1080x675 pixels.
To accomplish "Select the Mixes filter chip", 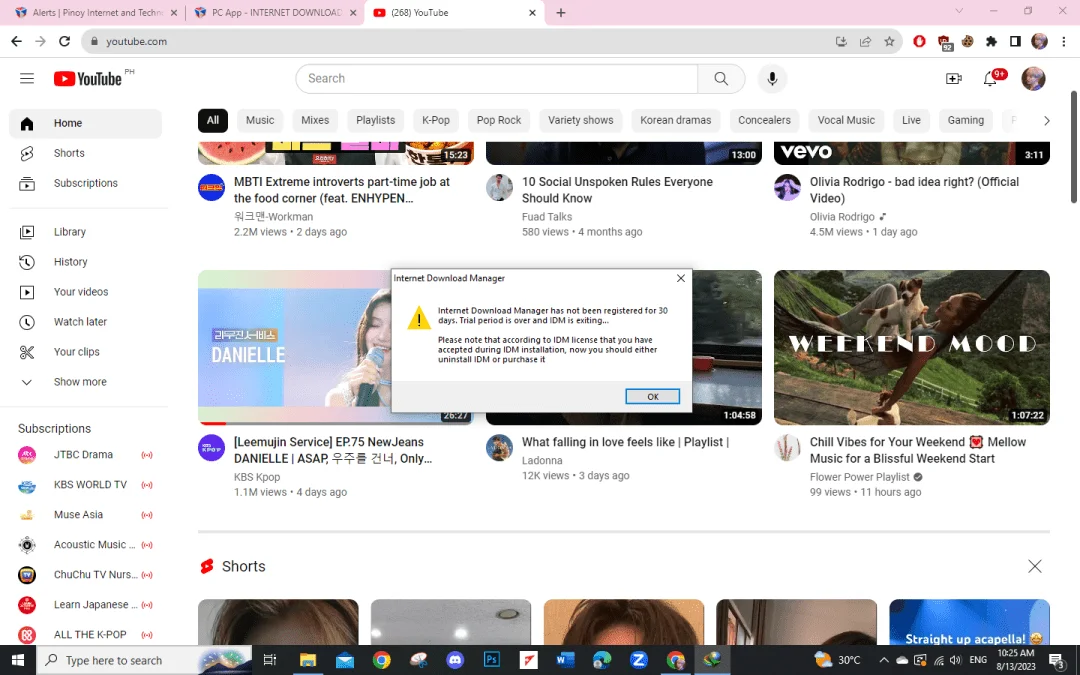I will [315, 120].
